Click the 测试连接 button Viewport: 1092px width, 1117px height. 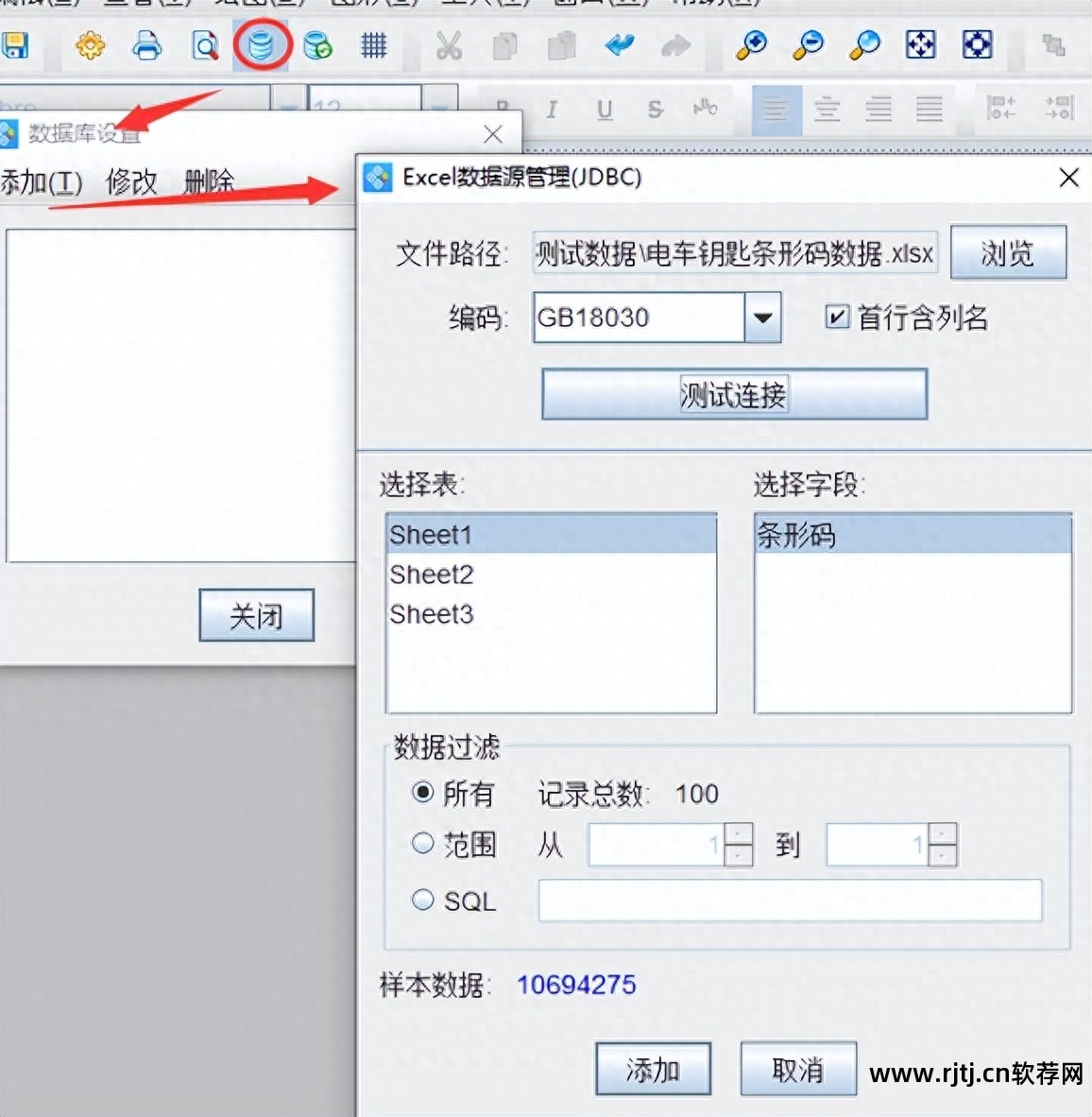(733, 394)
